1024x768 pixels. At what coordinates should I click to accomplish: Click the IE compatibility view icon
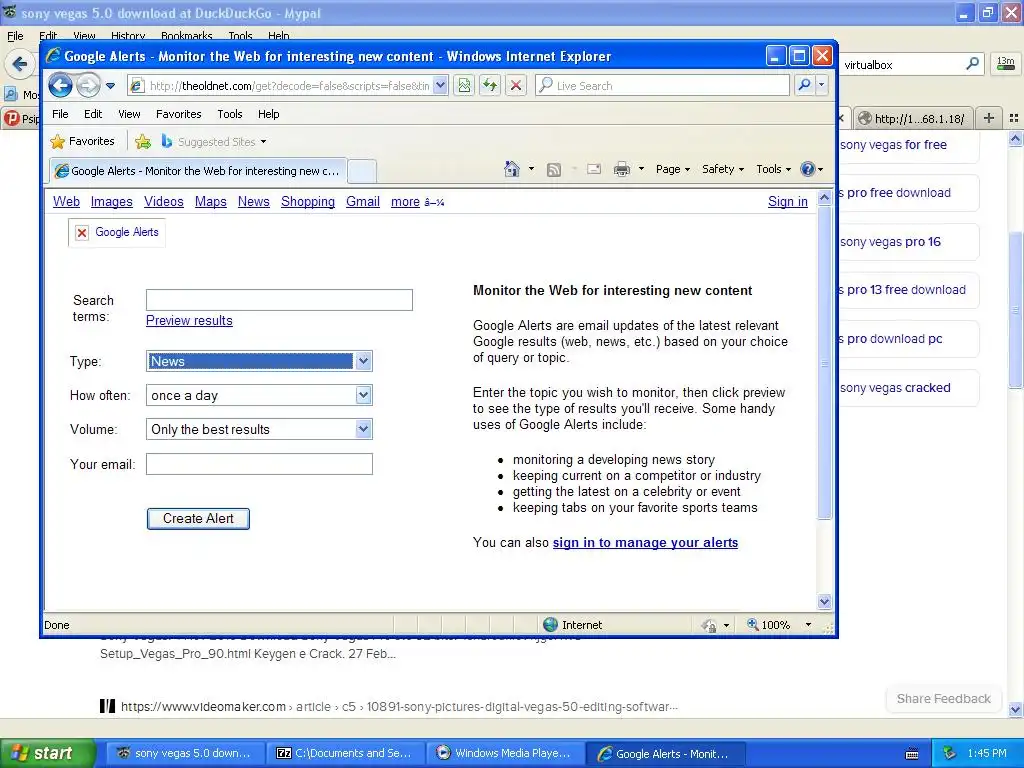coord(464,86)
